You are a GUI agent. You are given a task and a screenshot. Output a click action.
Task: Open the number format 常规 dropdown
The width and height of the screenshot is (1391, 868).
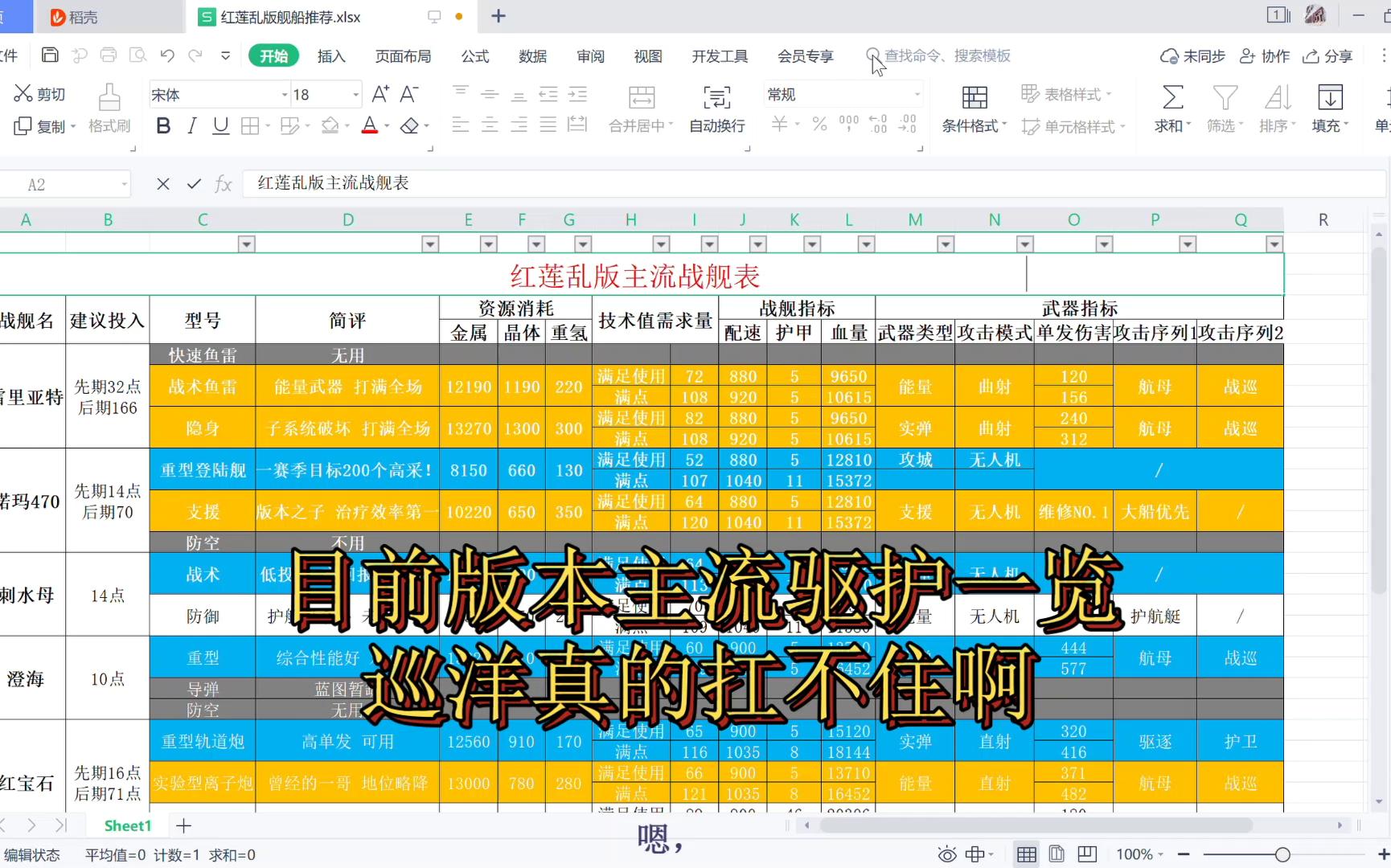coord(917,95)
